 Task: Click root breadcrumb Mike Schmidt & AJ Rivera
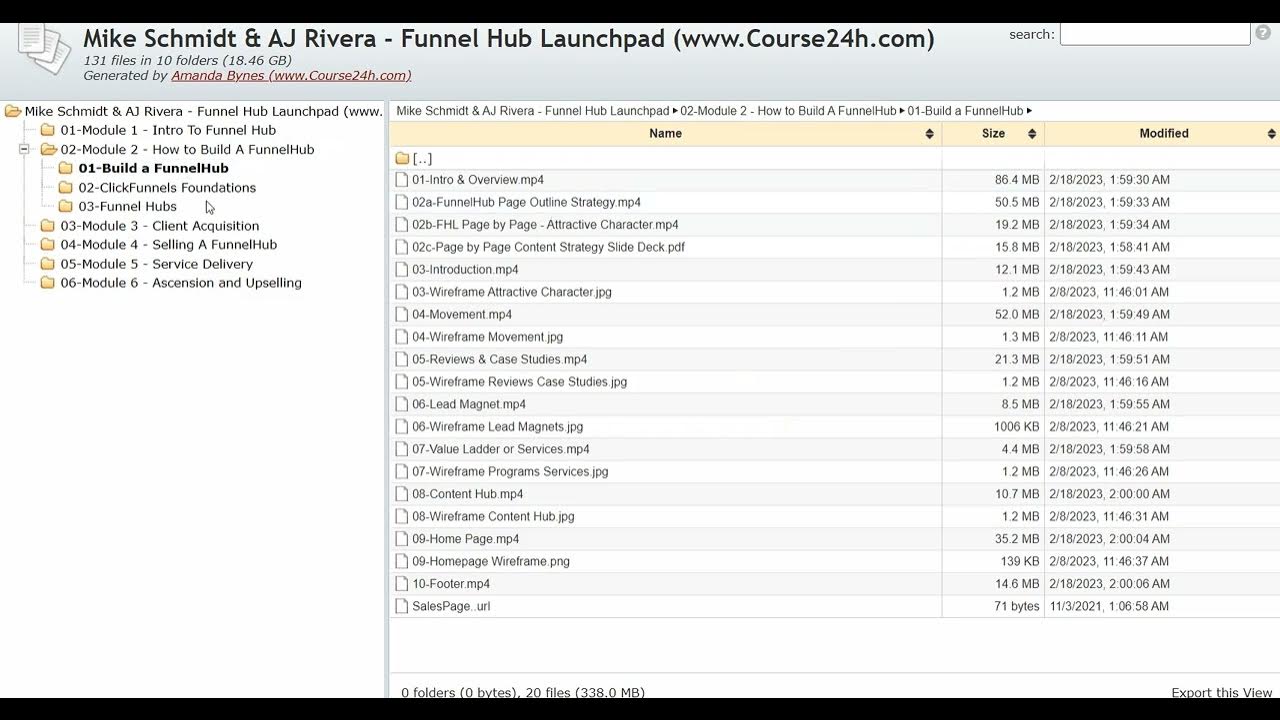tap(533, 111)
